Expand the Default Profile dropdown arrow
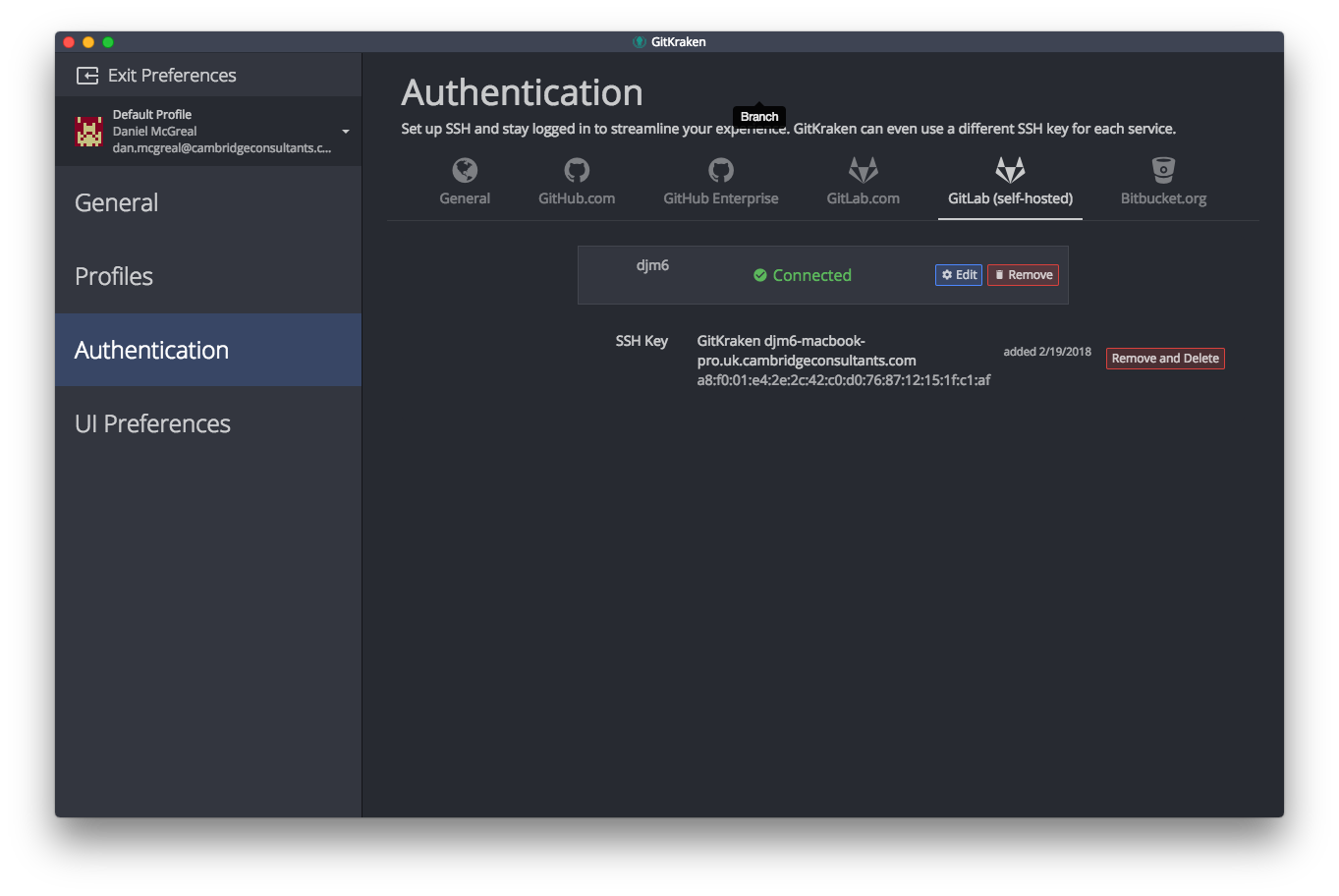 346,132
